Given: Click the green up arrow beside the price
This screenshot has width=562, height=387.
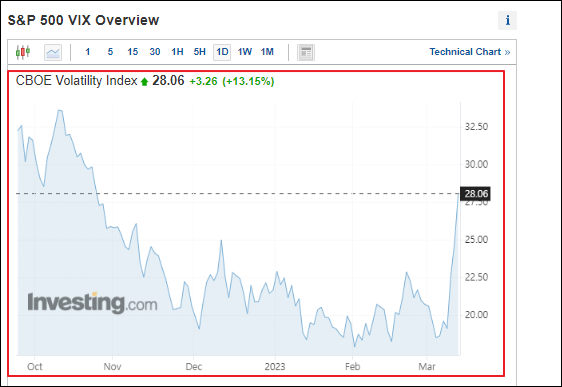Looking at the screenshot, I should click(144, 82).
